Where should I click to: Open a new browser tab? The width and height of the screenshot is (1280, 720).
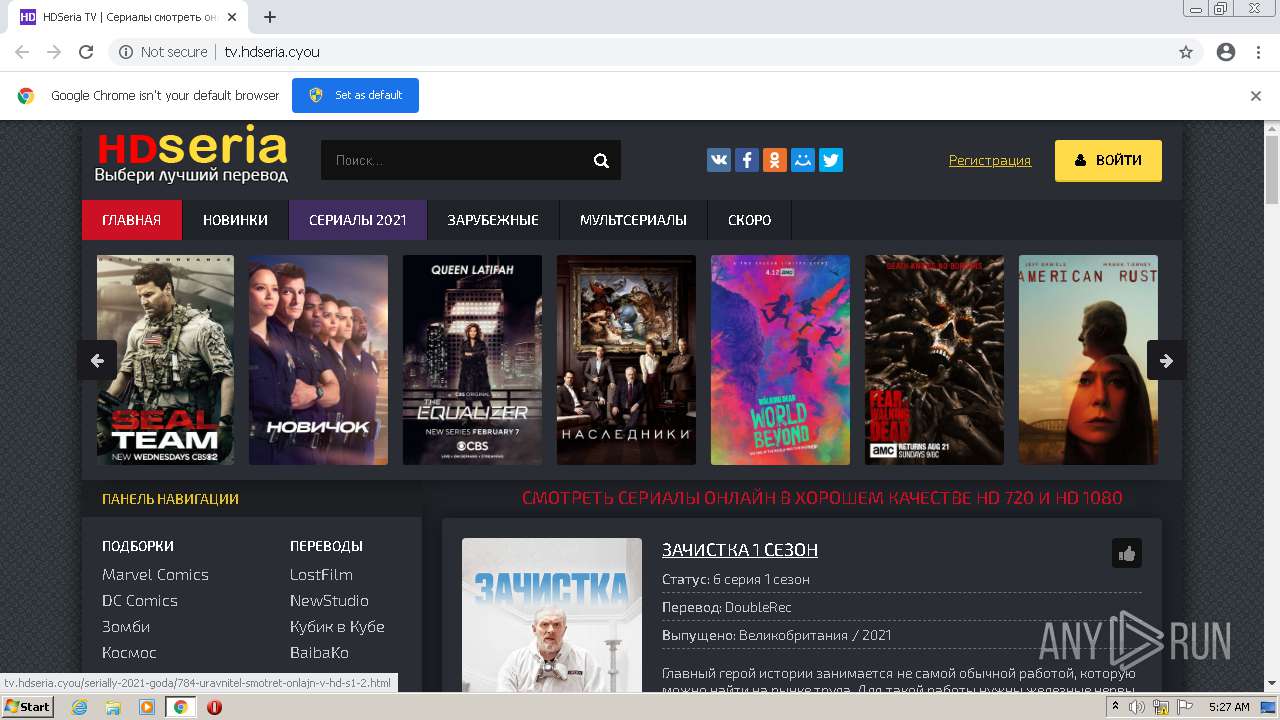pyautogui.click(x=270, y=17)
